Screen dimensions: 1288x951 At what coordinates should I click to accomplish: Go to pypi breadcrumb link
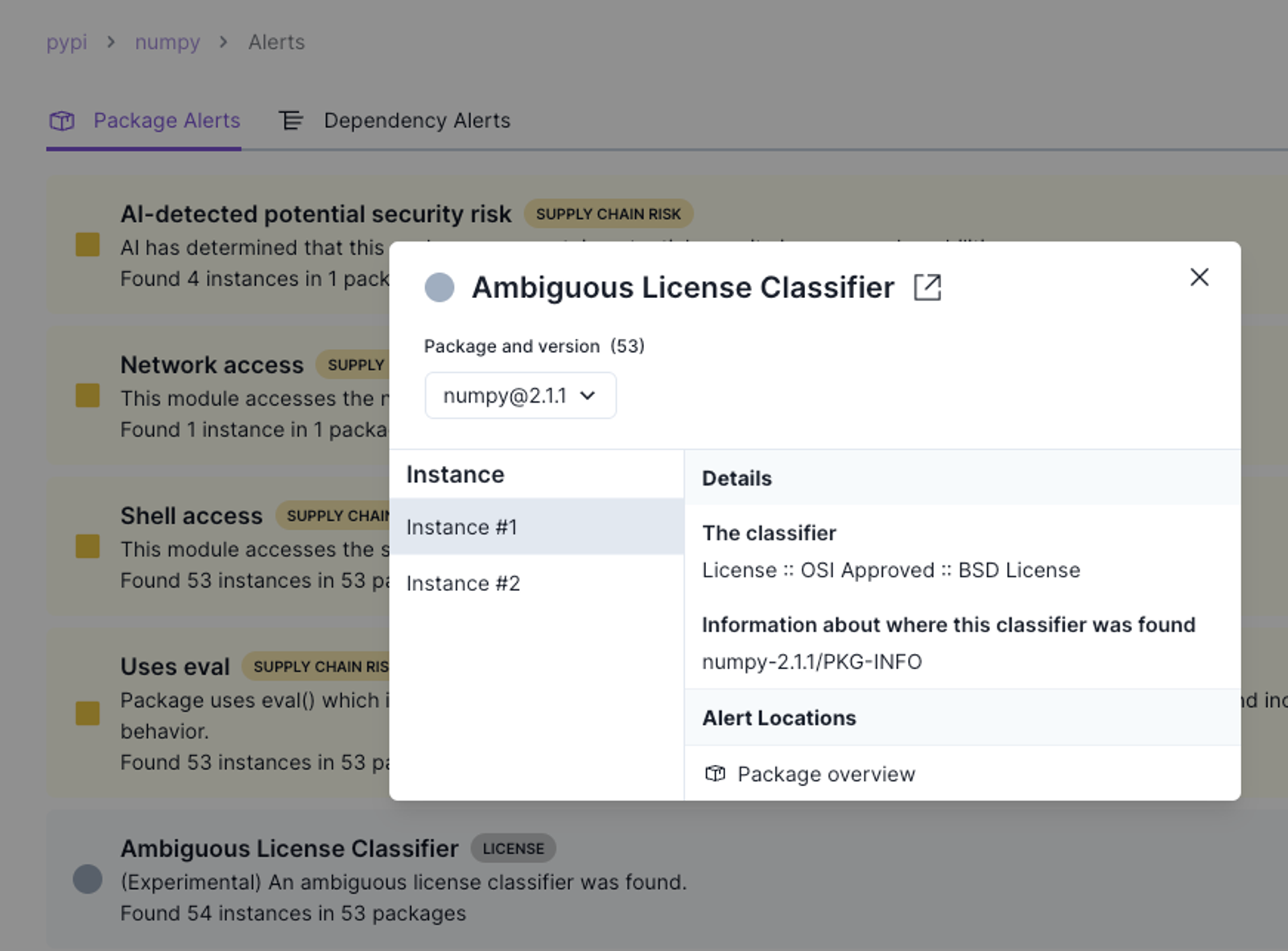point(67,42)
